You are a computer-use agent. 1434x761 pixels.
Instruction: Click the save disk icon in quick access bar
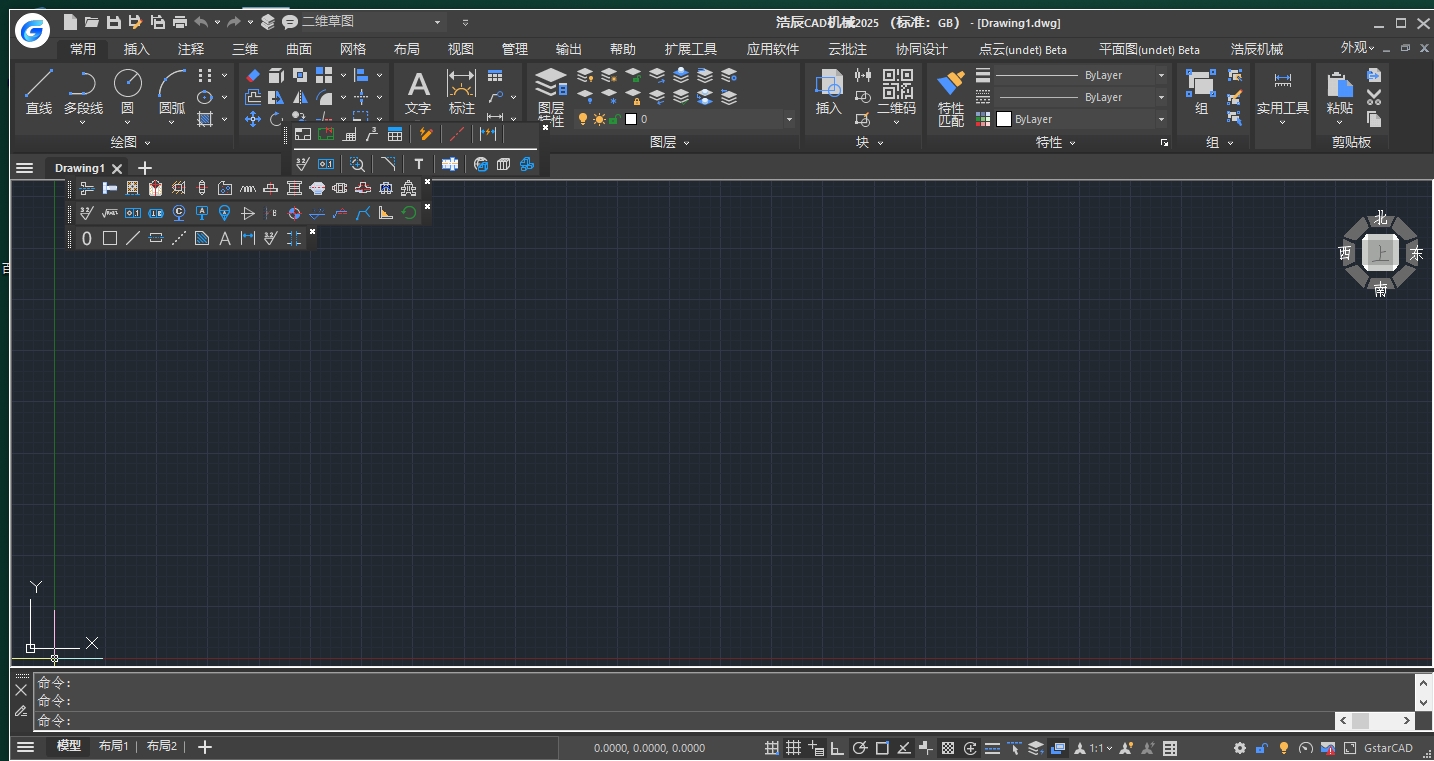point(114,22)
